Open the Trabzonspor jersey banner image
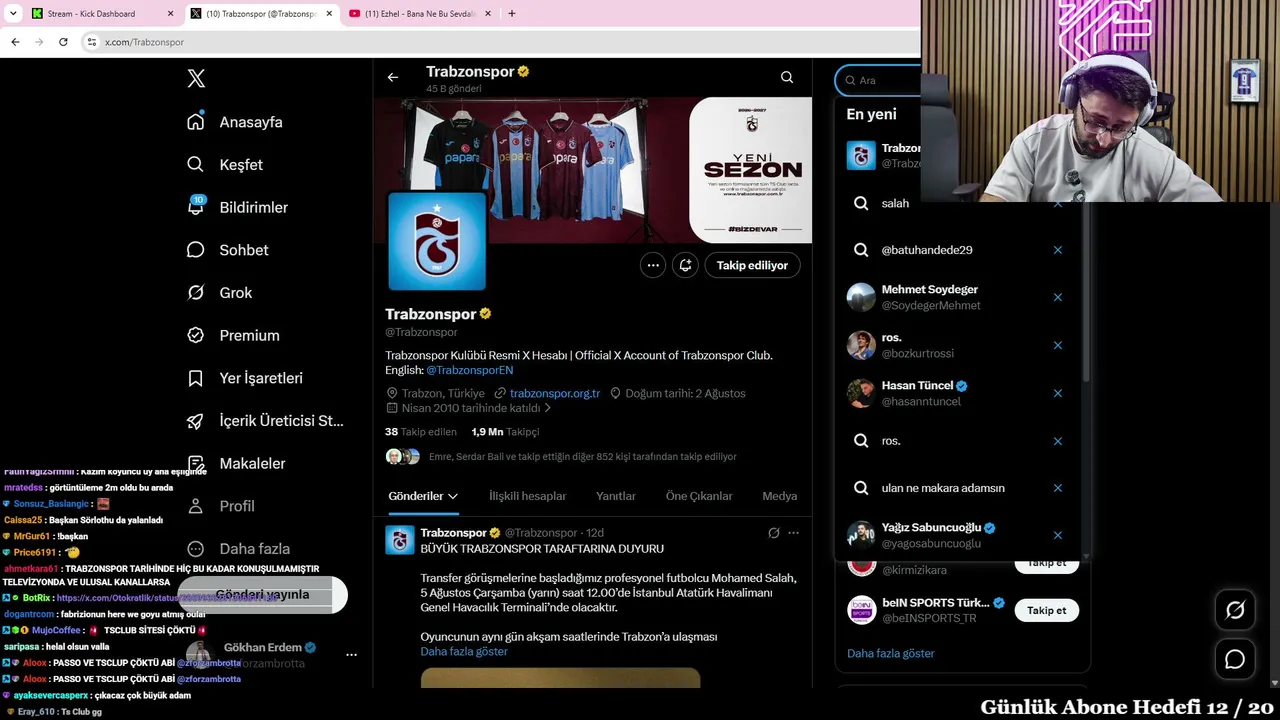The image size is (1280, 720). 593,170
